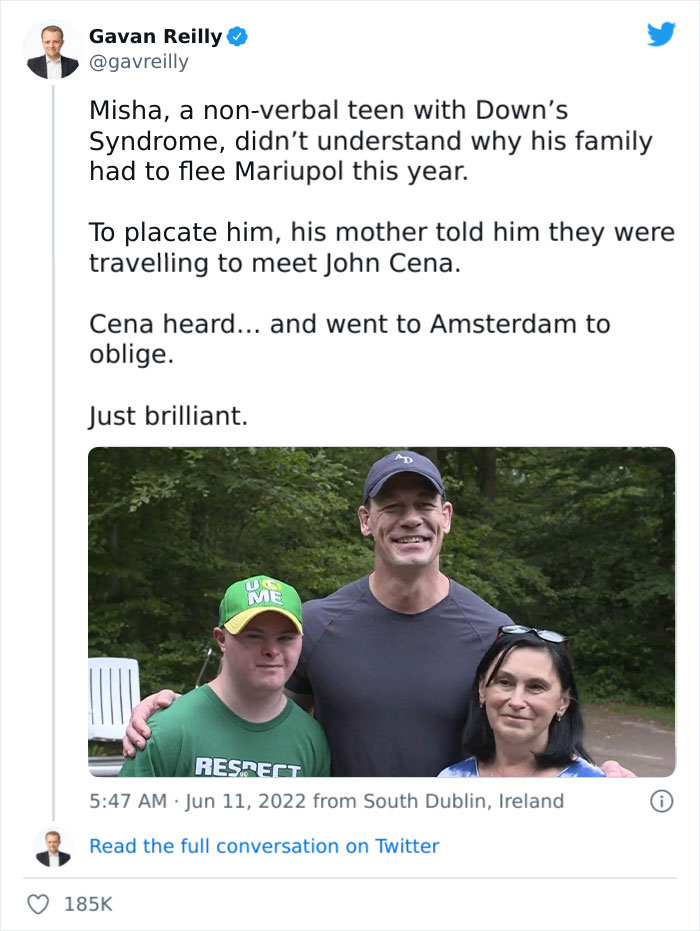View the 185K likes count
700x931 pixels.
(x=88, y=904)
